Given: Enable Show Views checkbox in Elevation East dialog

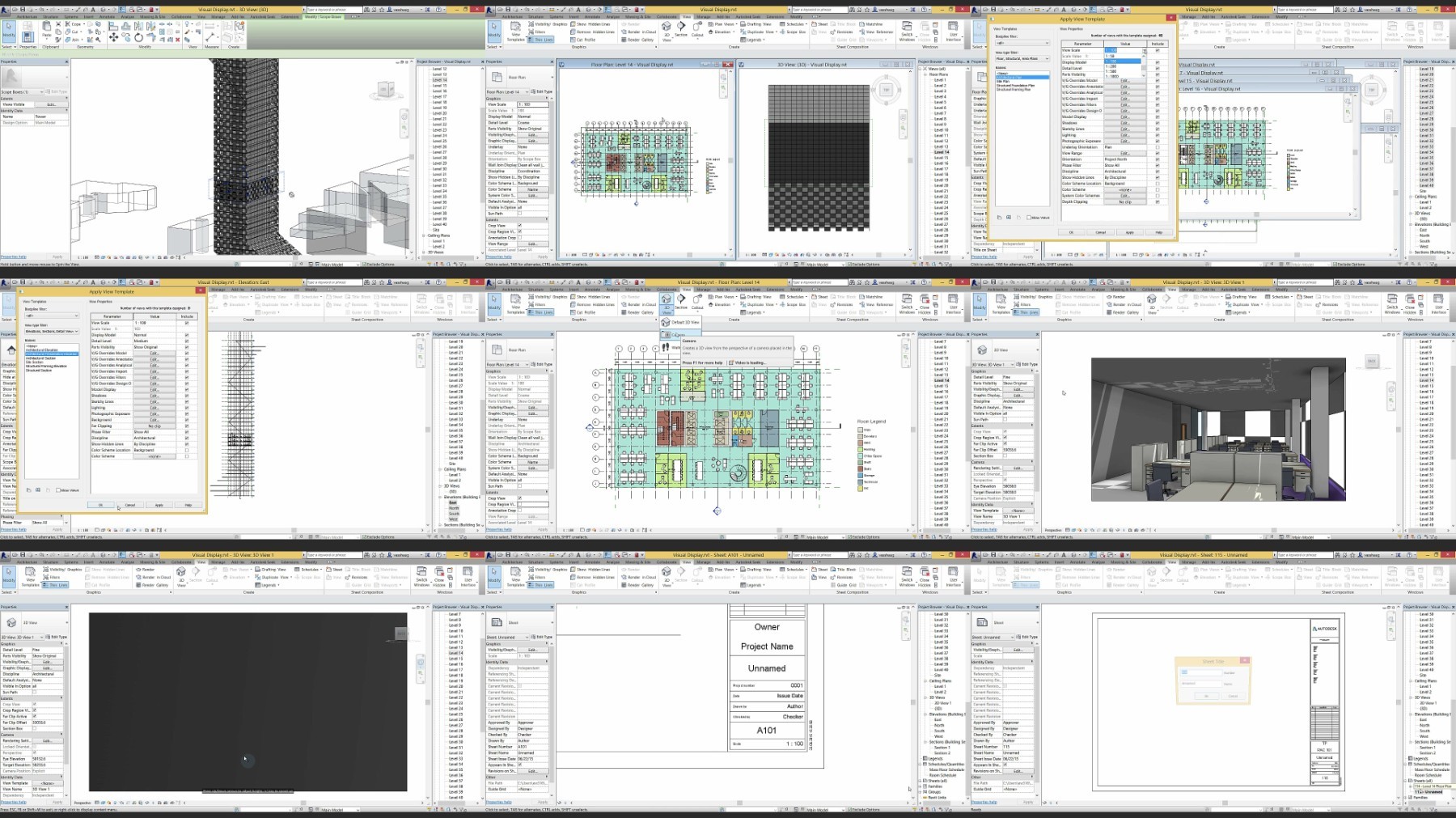Looking at the screenshot, I should click(57, 490).
